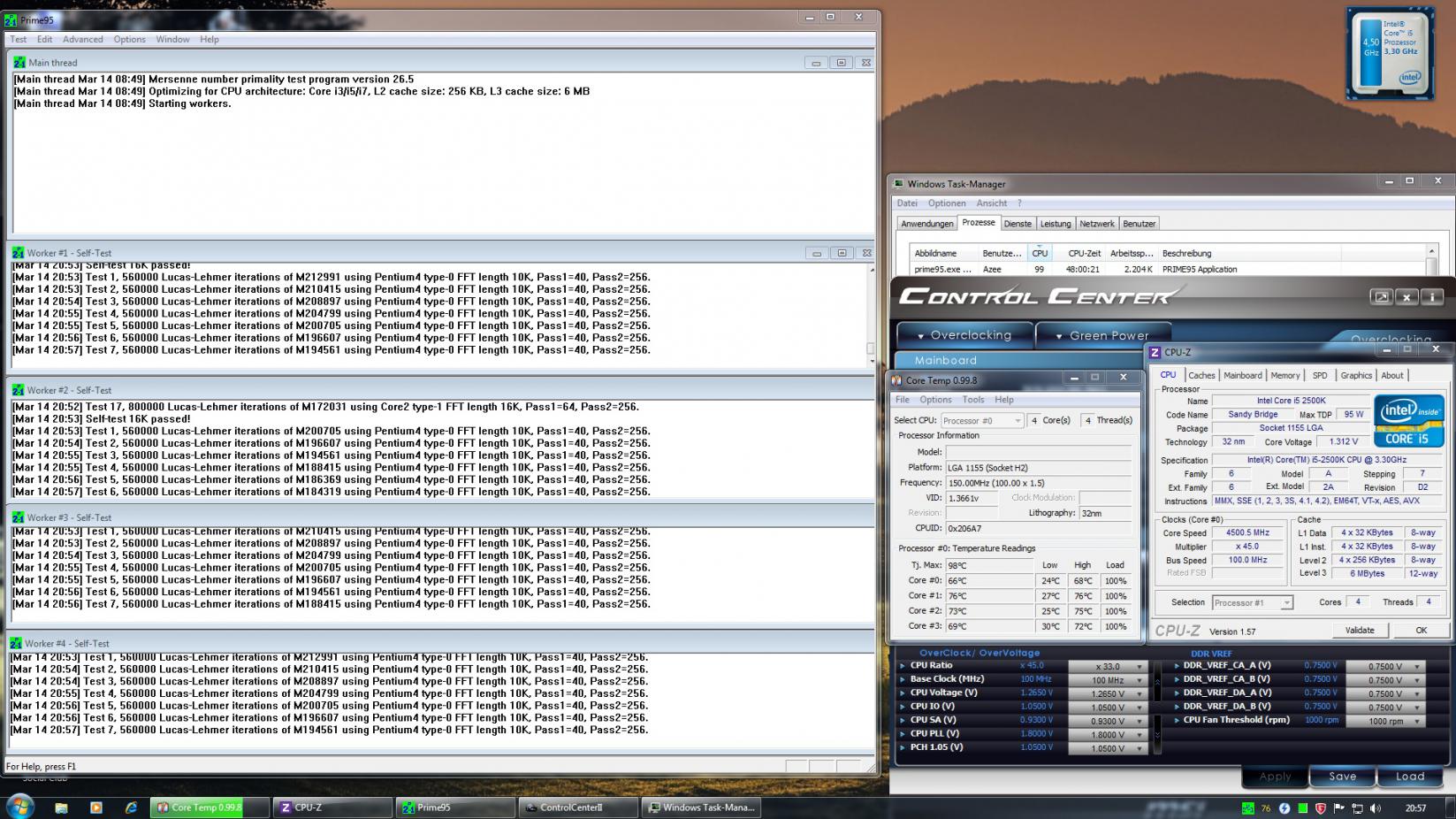Click Control Center Load button
This screenshot has height=819, width=1456.
click(x=1410, y=777)
